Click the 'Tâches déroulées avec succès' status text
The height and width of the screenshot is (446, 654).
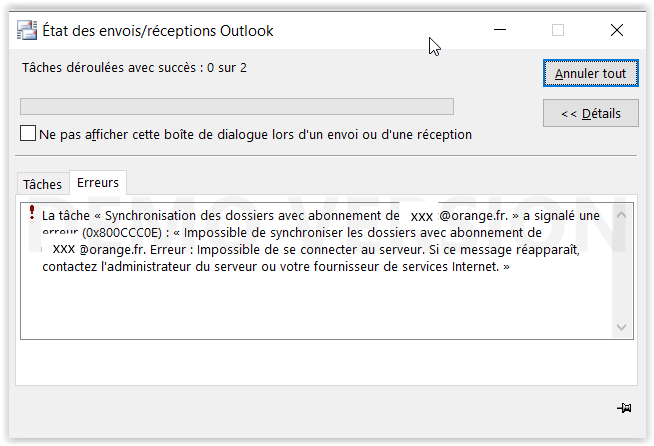click(134, 68)
